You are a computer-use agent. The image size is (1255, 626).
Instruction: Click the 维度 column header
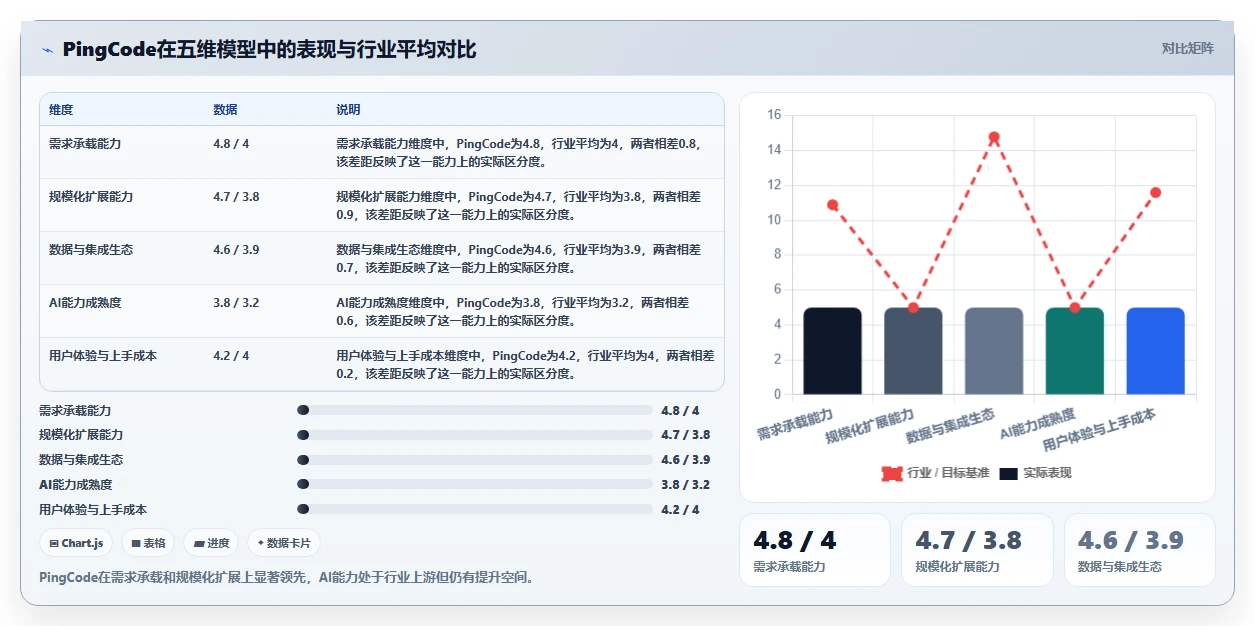pos(61,110)
